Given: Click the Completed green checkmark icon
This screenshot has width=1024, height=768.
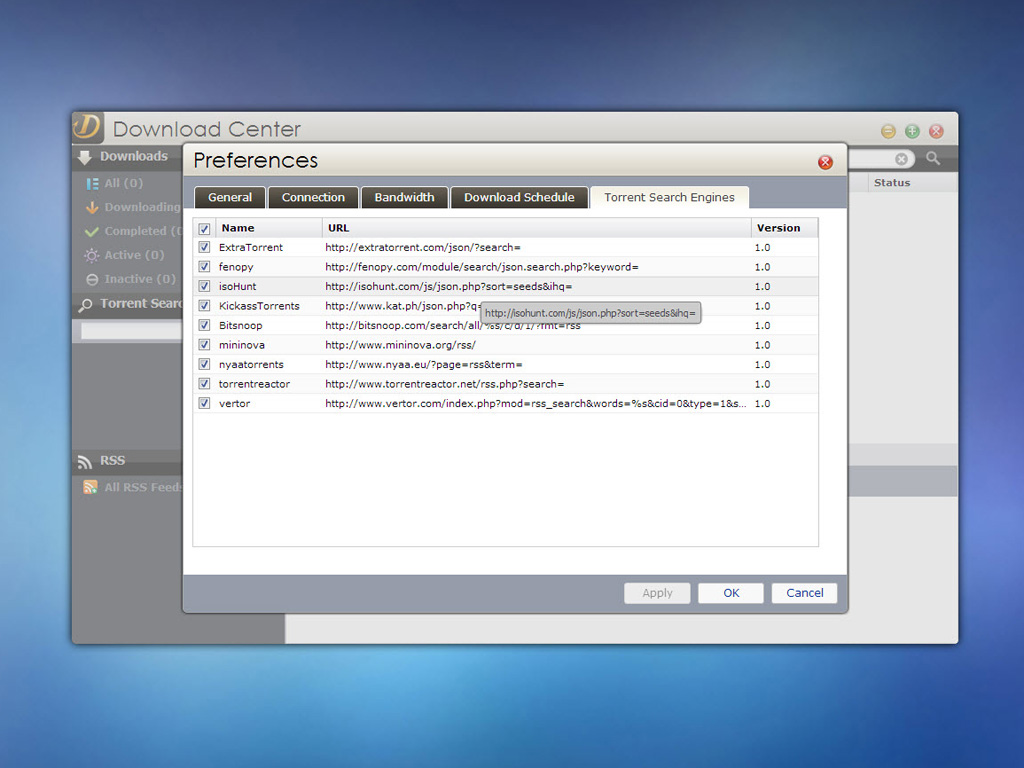Looking at the screenshot, I should [92, 231].
